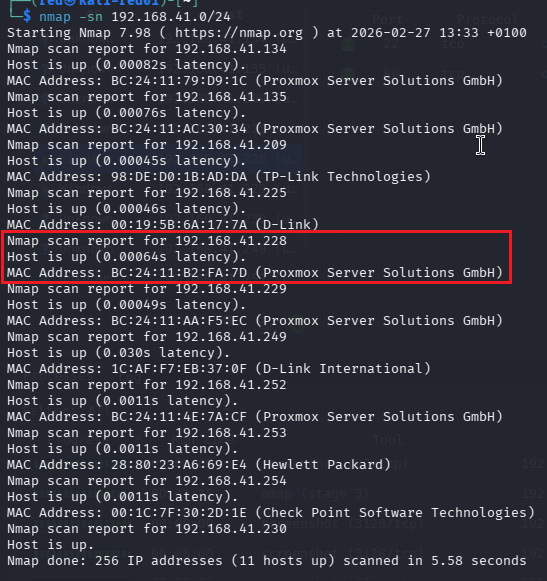Click the IP address 192.168.41.134
The image size is (547, 581).
(x=231, y=49)
